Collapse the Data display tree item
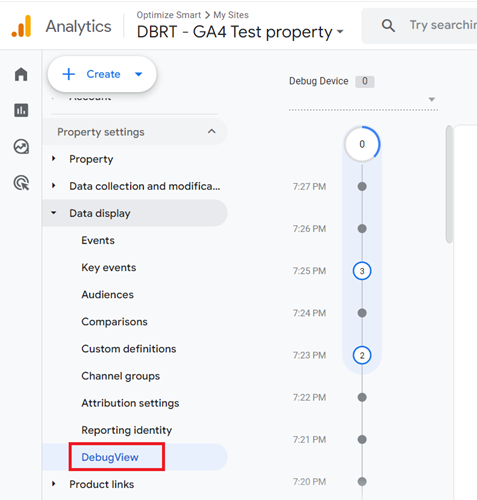 pos(54,213)
